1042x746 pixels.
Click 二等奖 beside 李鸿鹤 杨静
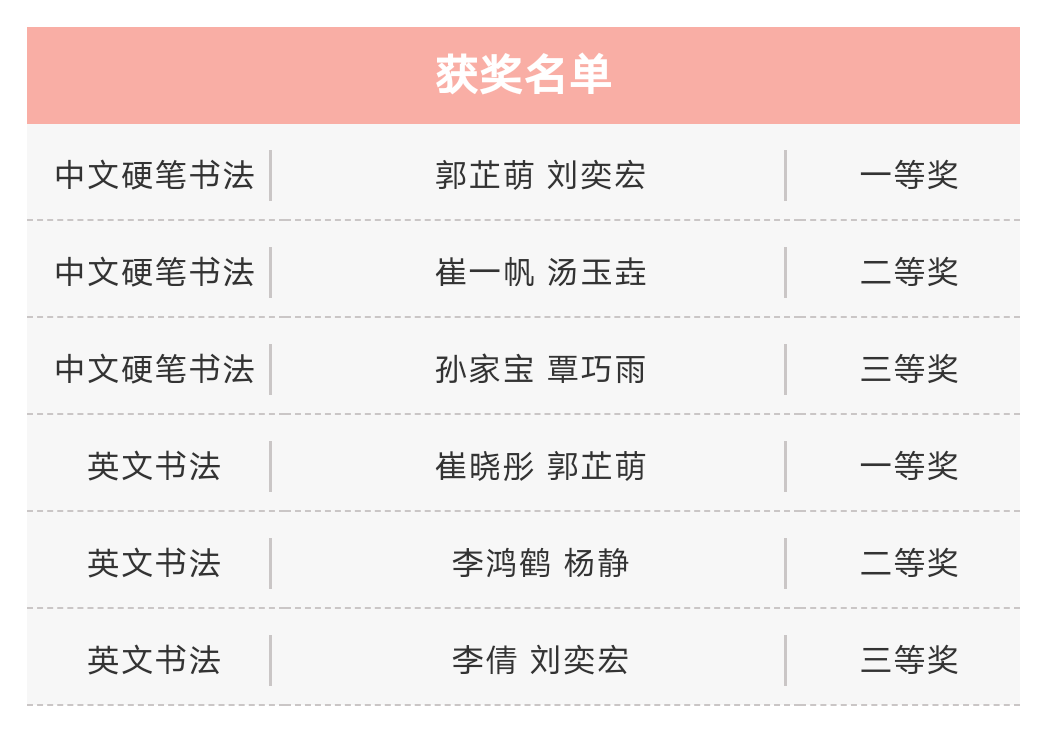coord(909,564)
